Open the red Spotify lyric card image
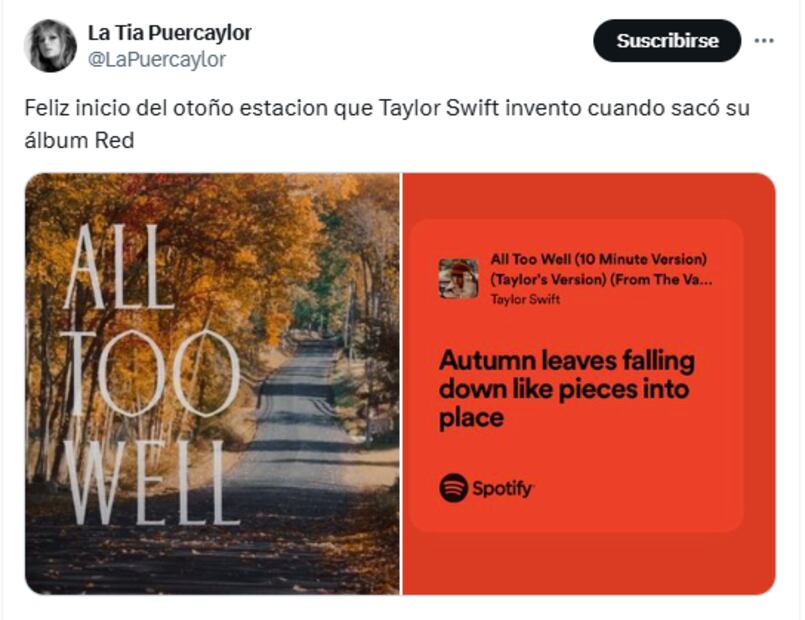 589,384
